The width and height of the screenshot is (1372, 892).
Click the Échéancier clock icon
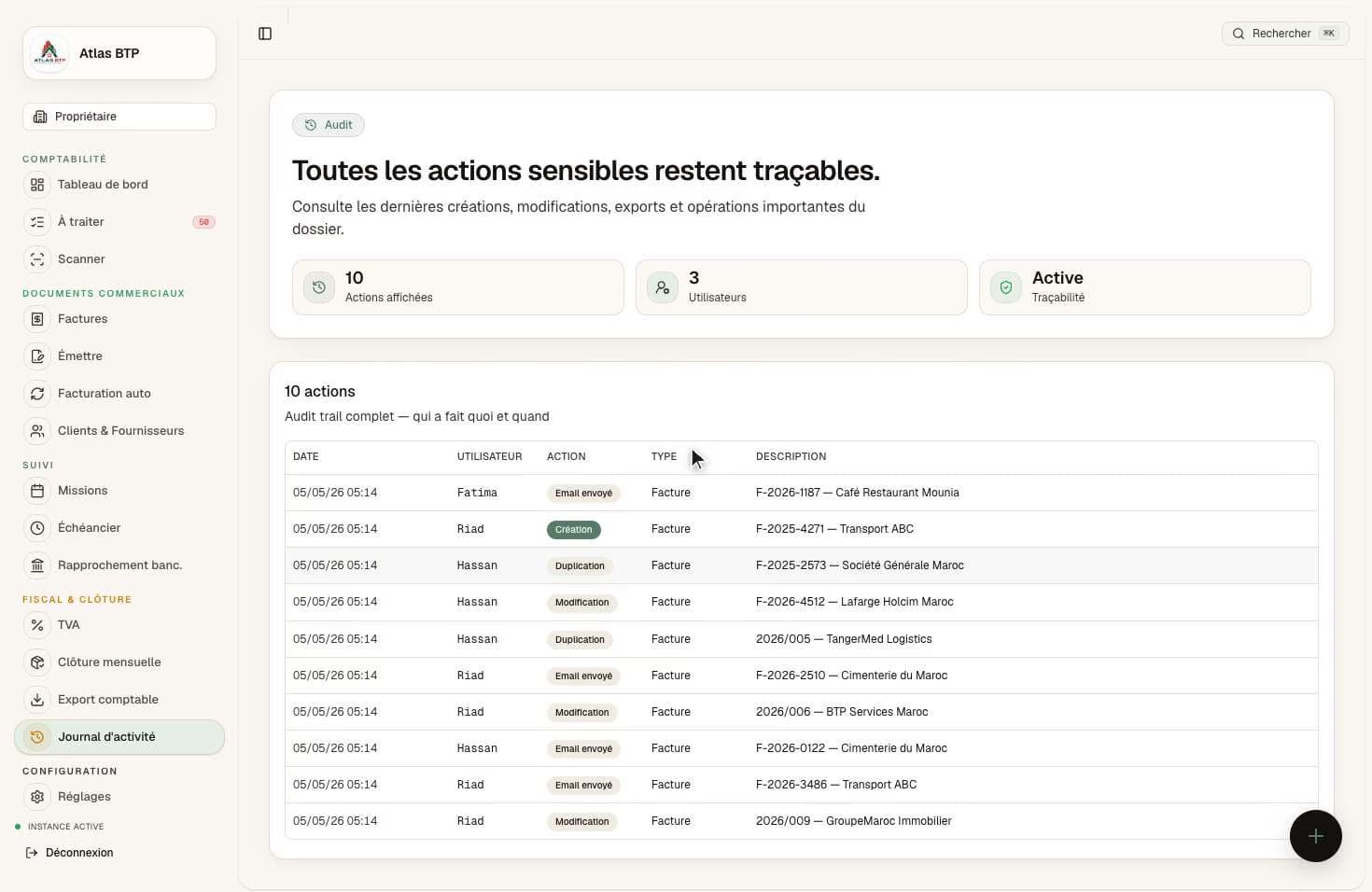[x=37, y=528]
